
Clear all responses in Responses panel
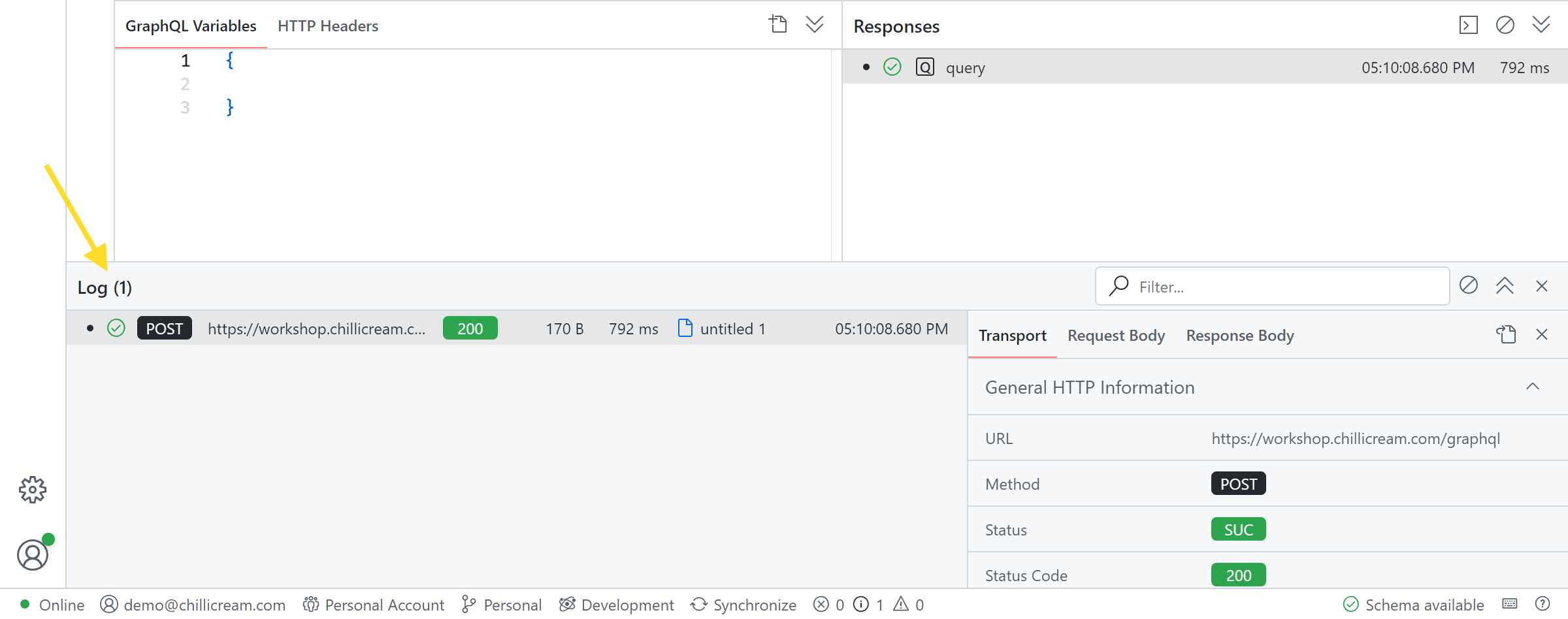[1505, 24]
